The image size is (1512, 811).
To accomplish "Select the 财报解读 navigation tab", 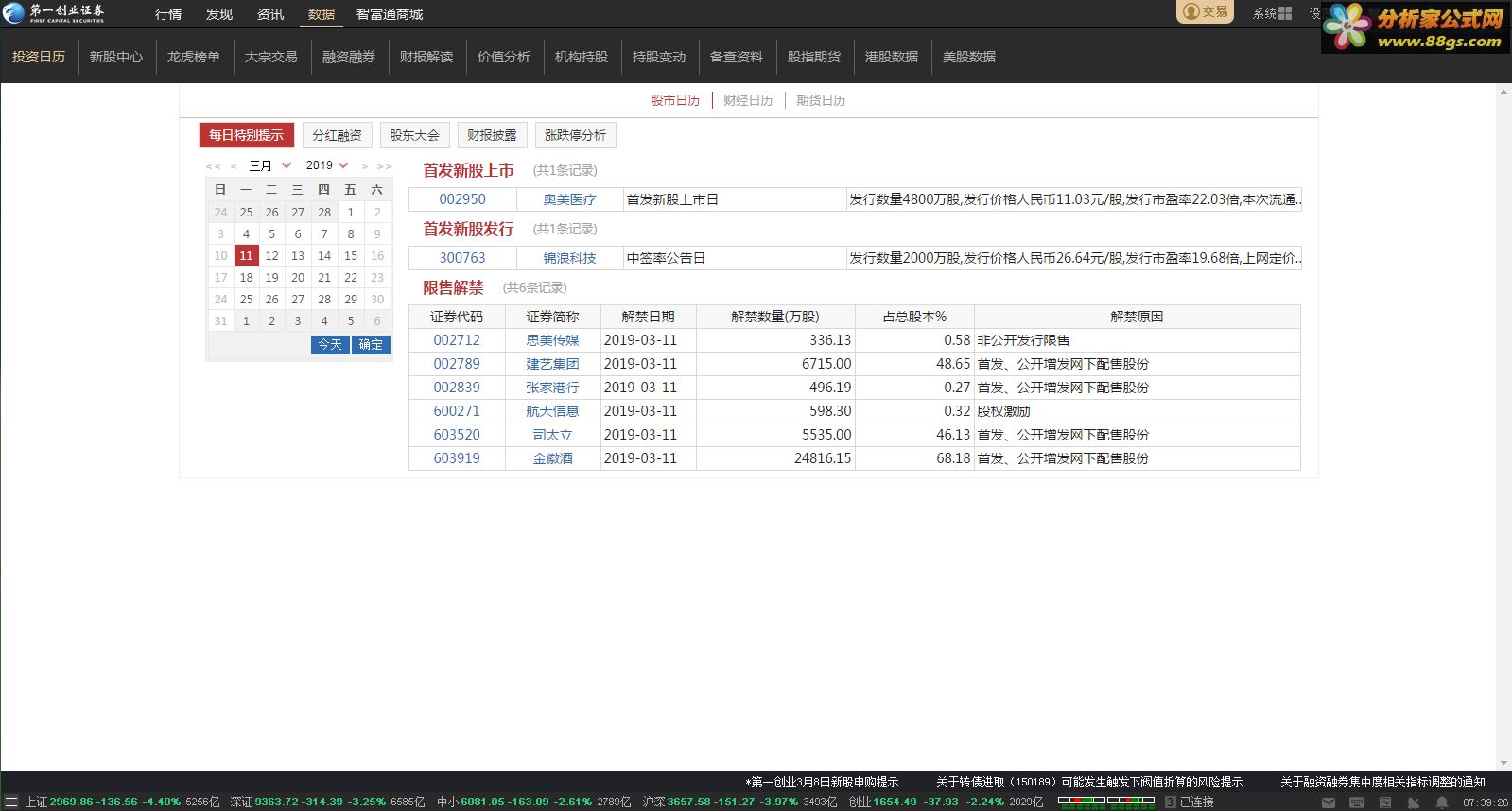I will pyautogui.click(x=426, y=57).
